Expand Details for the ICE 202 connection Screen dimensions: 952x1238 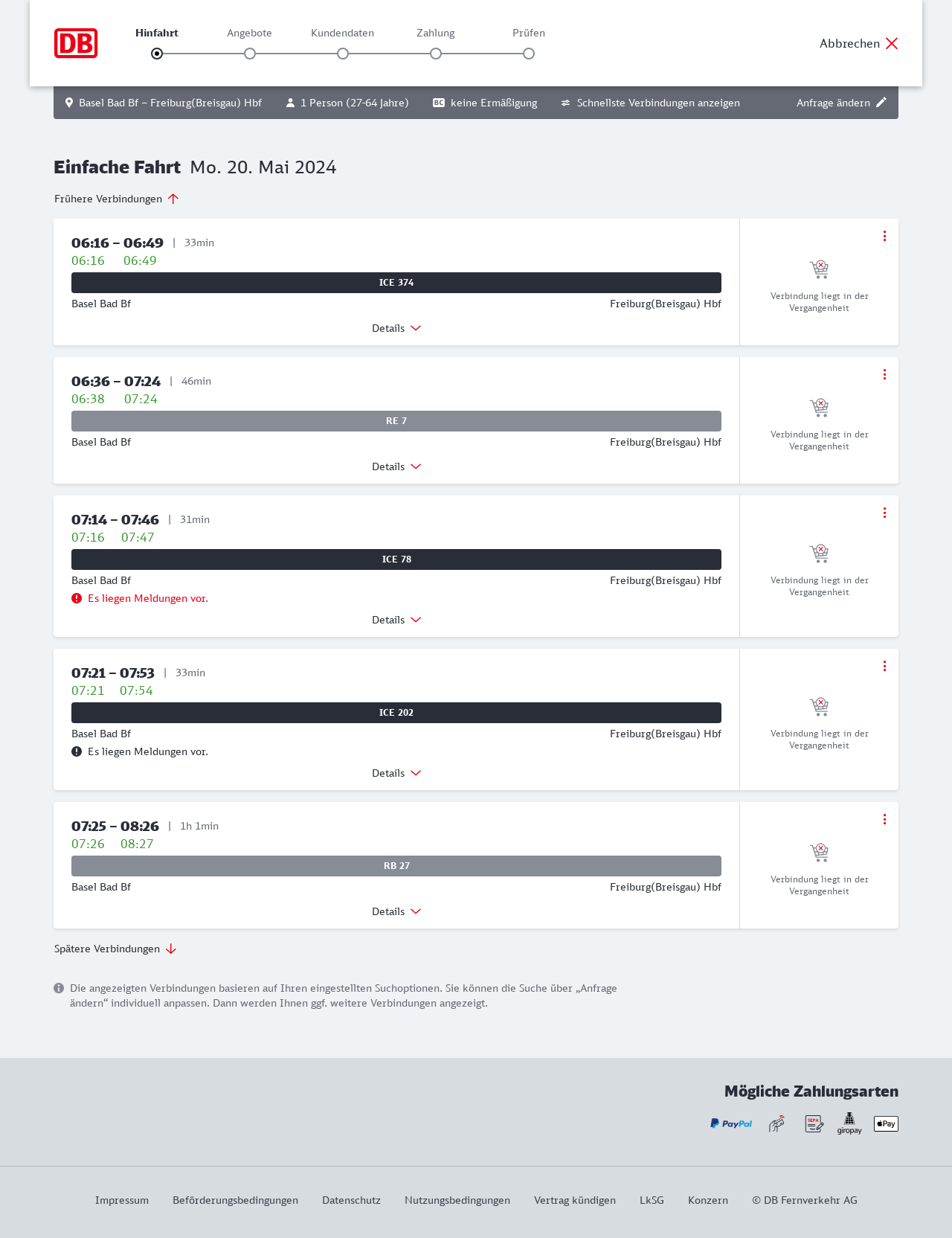[x=396, y=773]
